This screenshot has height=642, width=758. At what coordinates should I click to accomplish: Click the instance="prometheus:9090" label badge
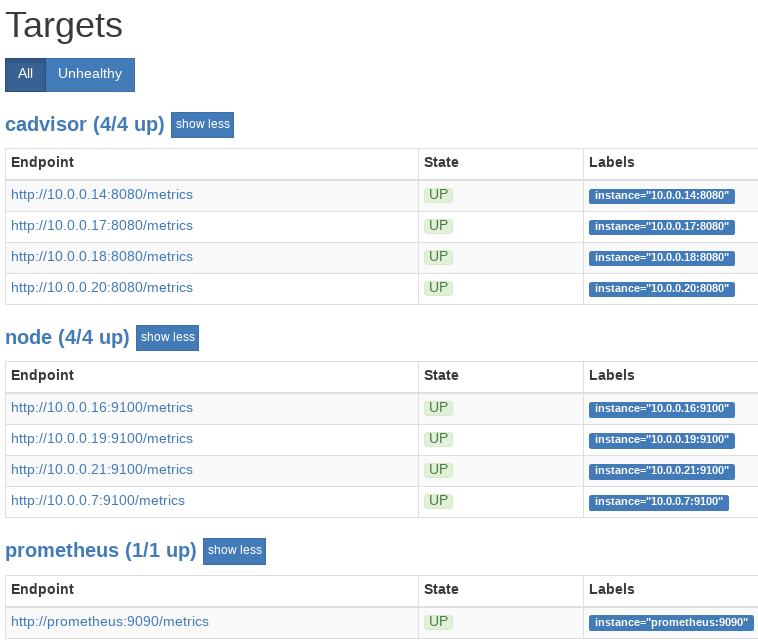click(x=671, y=623)
